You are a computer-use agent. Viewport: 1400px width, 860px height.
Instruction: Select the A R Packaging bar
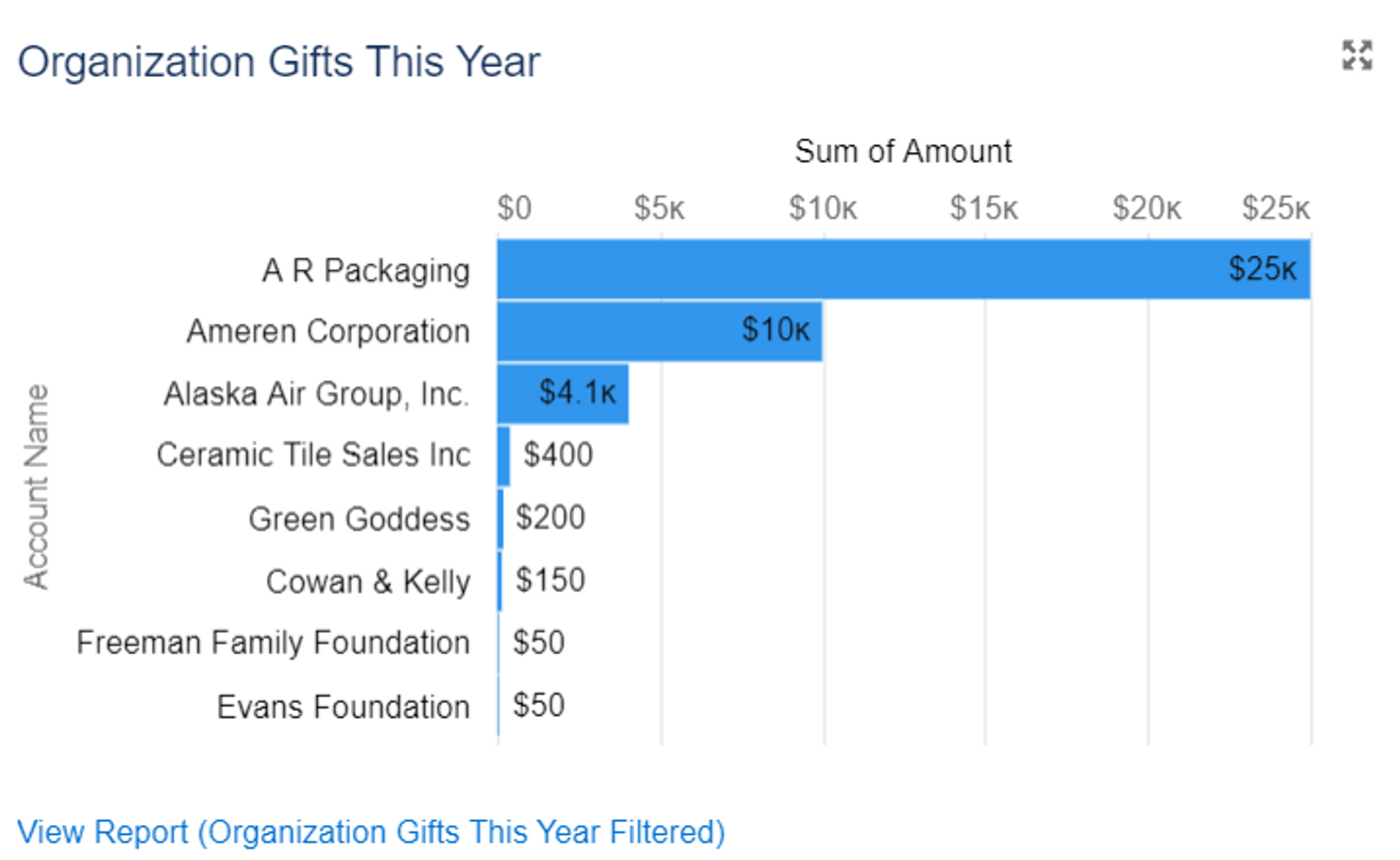coord(903,270)
